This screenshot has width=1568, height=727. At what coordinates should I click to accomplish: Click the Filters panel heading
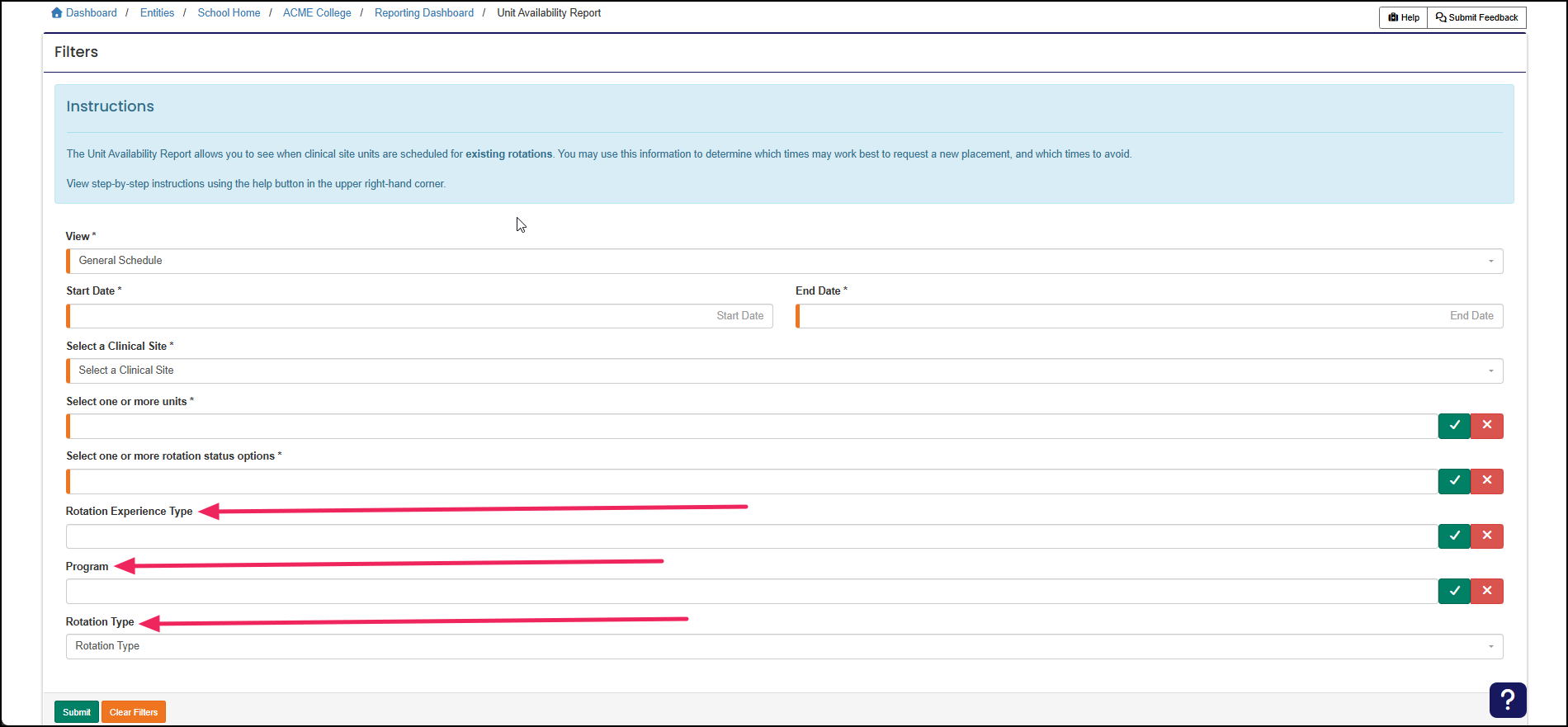point(76,52)
